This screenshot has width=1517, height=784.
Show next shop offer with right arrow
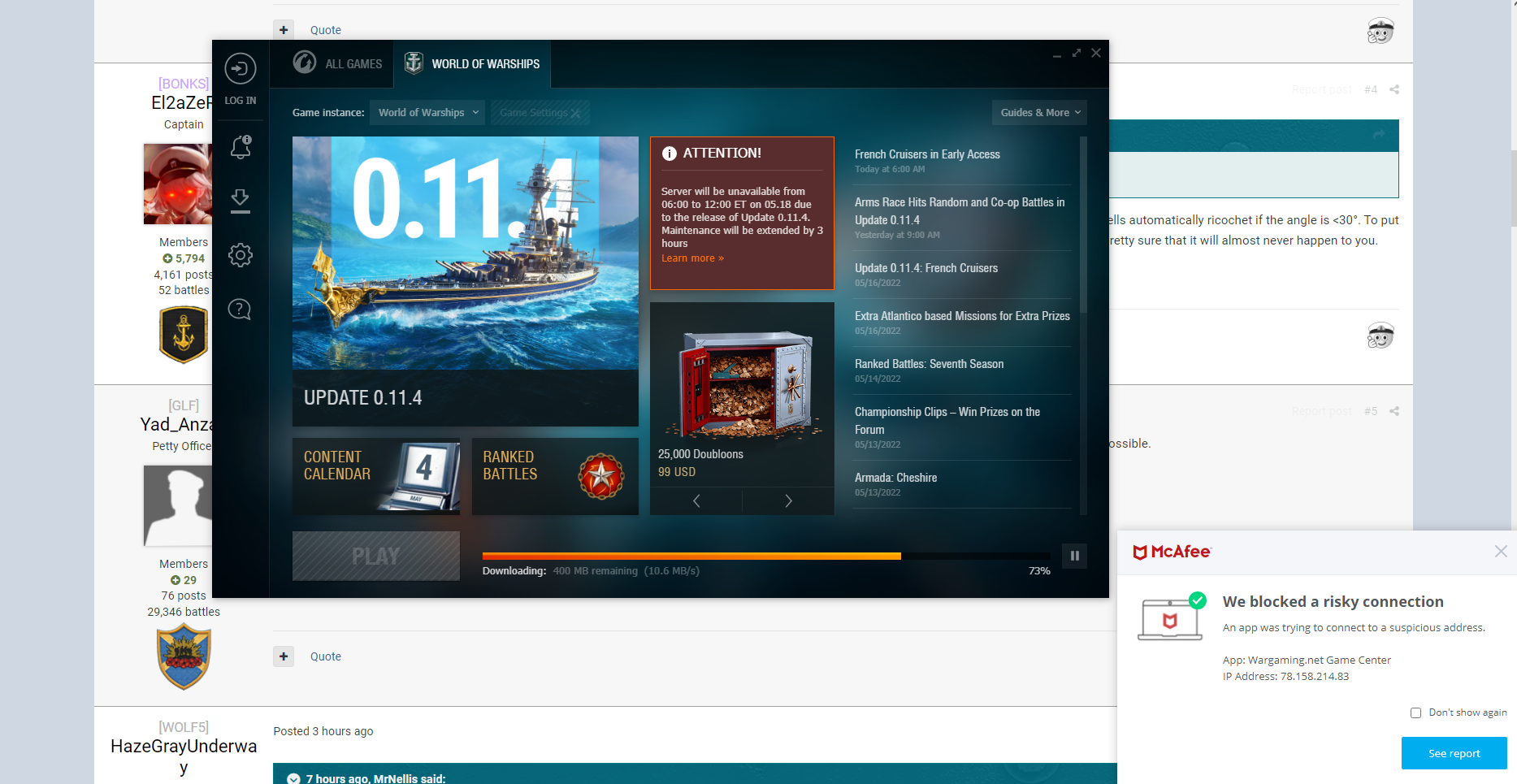787,501
